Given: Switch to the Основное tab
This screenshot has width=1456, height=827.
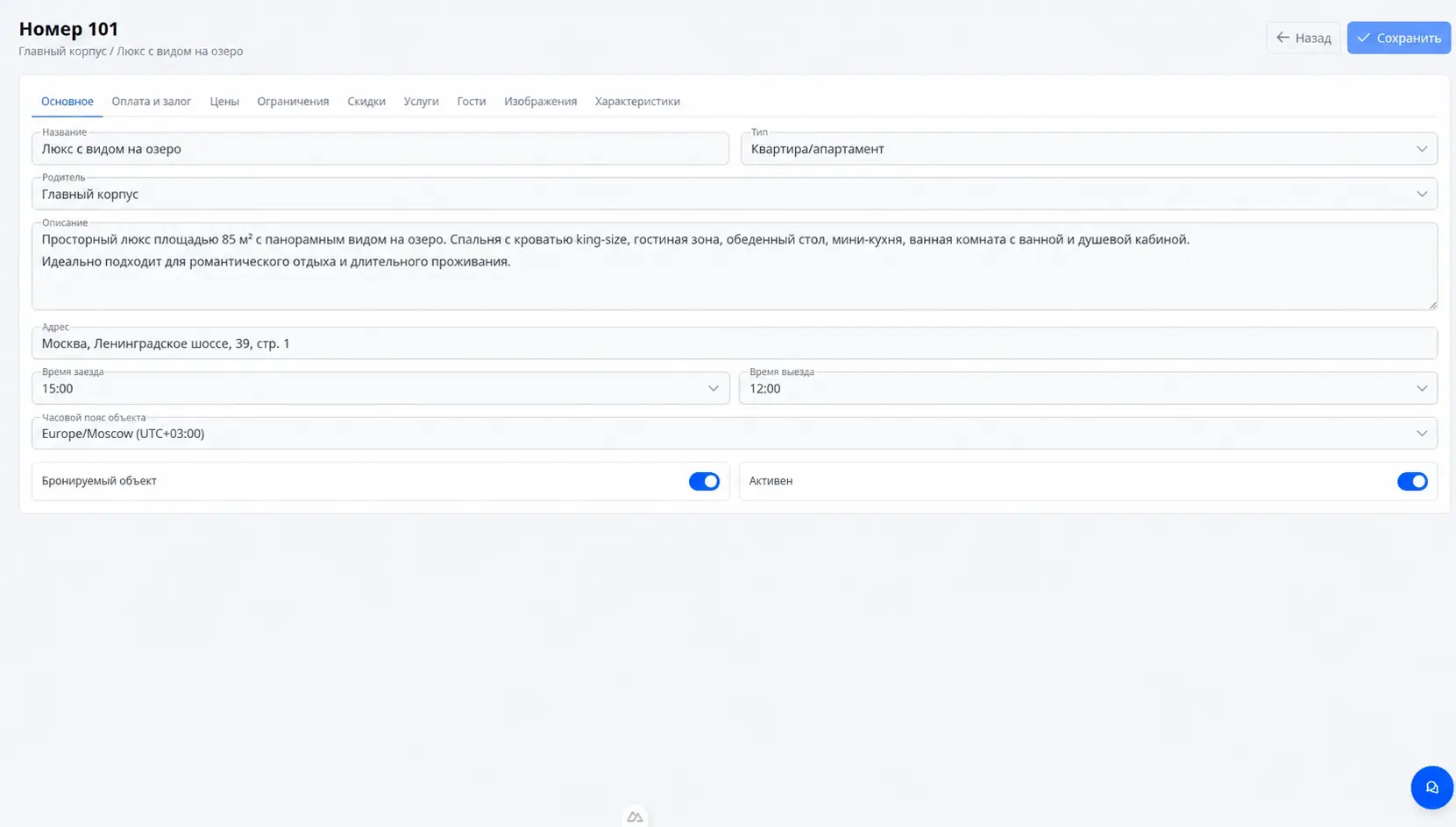Looking at the screenshot, I should pos(67,102).
